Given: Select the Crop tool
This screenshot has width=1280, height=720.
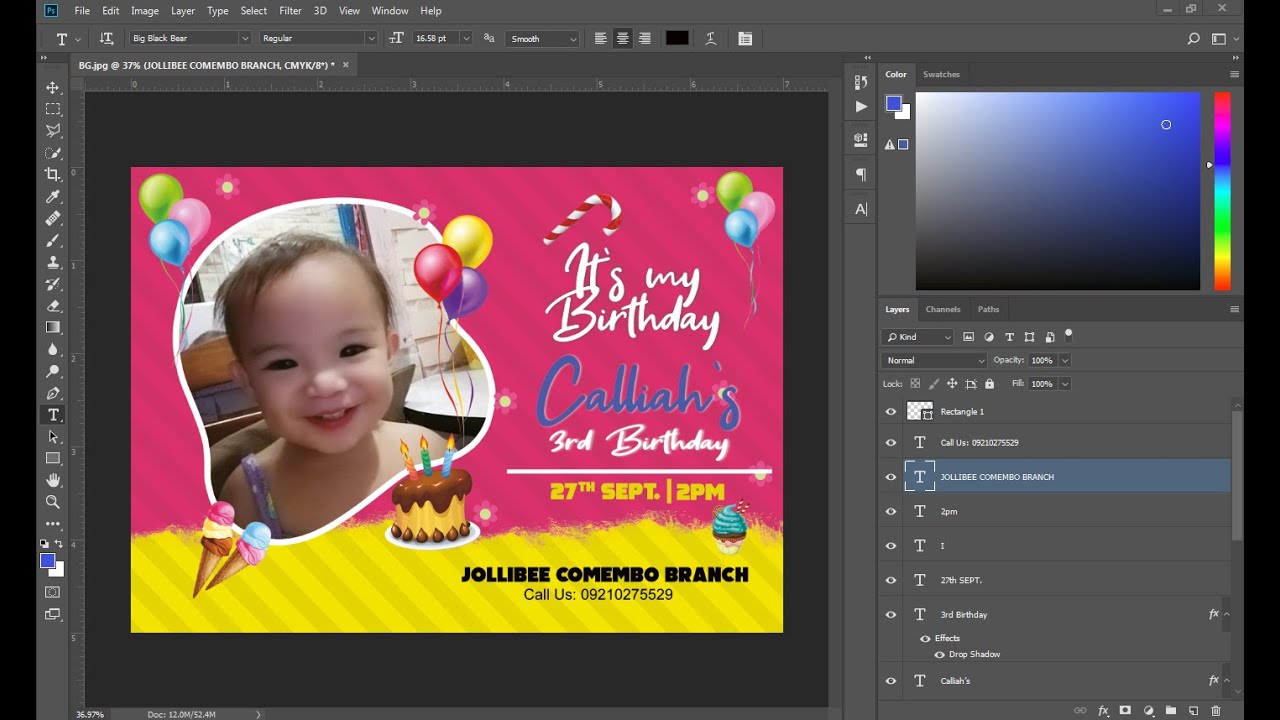Looking at the screenshot, I should pos(53,174).
